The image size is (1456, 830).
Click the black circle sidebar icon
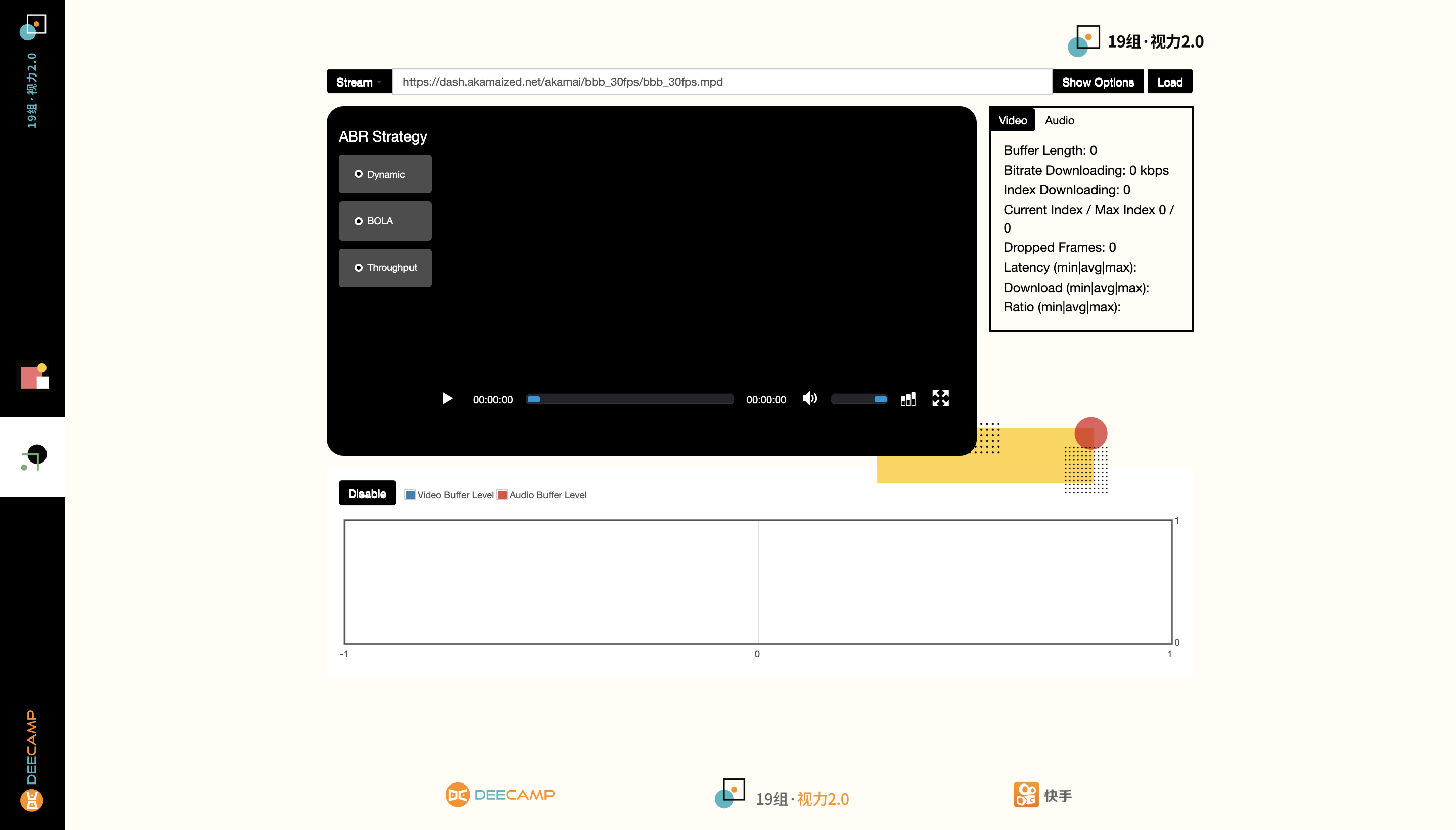[33, 456]
